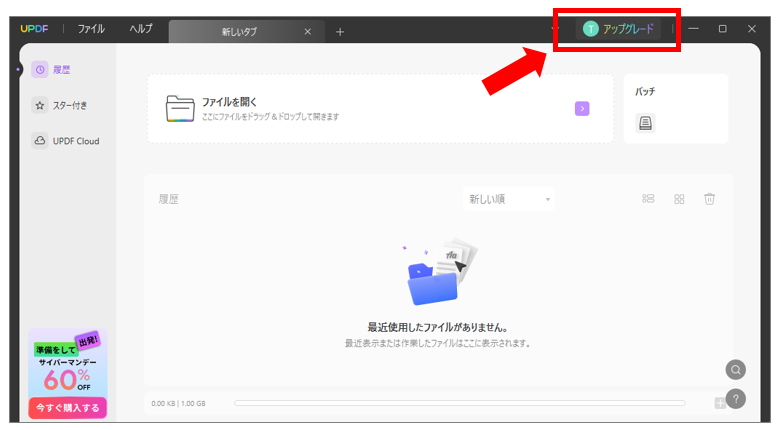This screenshot has height=430, width=783.
Task: Click the 履歴 heading in file list panel
Action: (x=169, y=199)
